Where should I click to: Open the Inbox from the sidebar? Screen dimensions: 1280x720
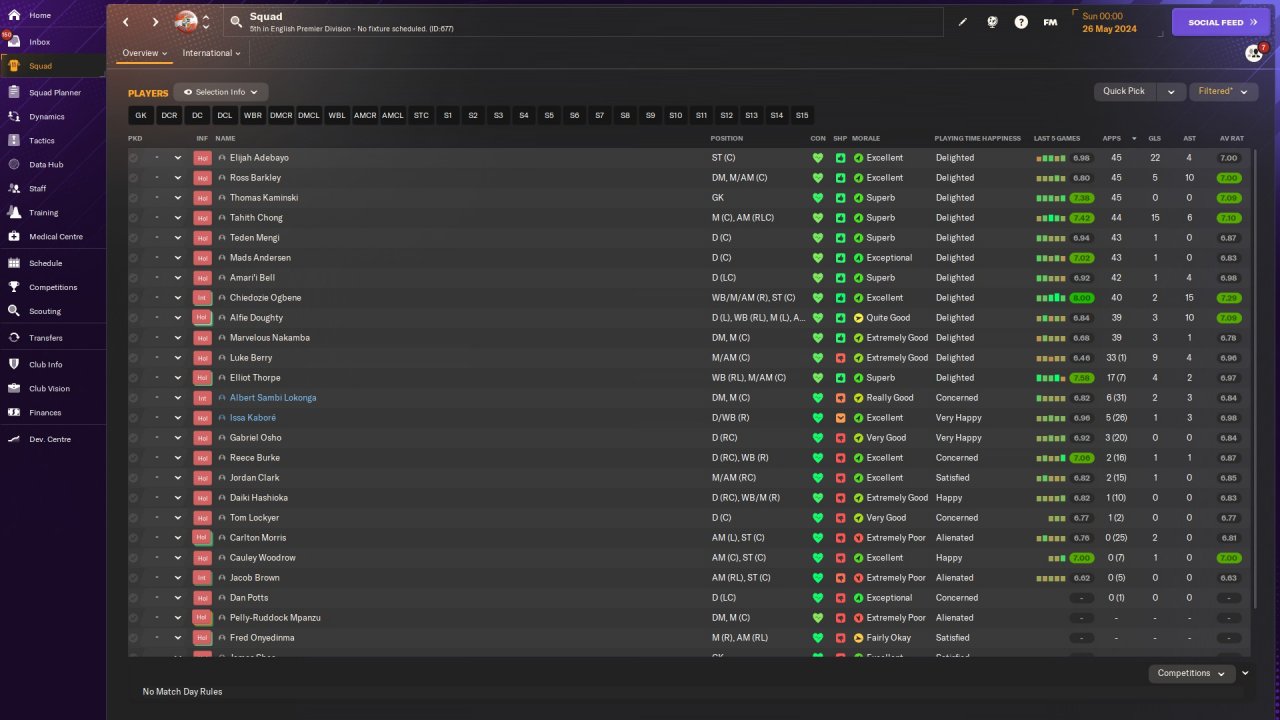click(40, 42)
